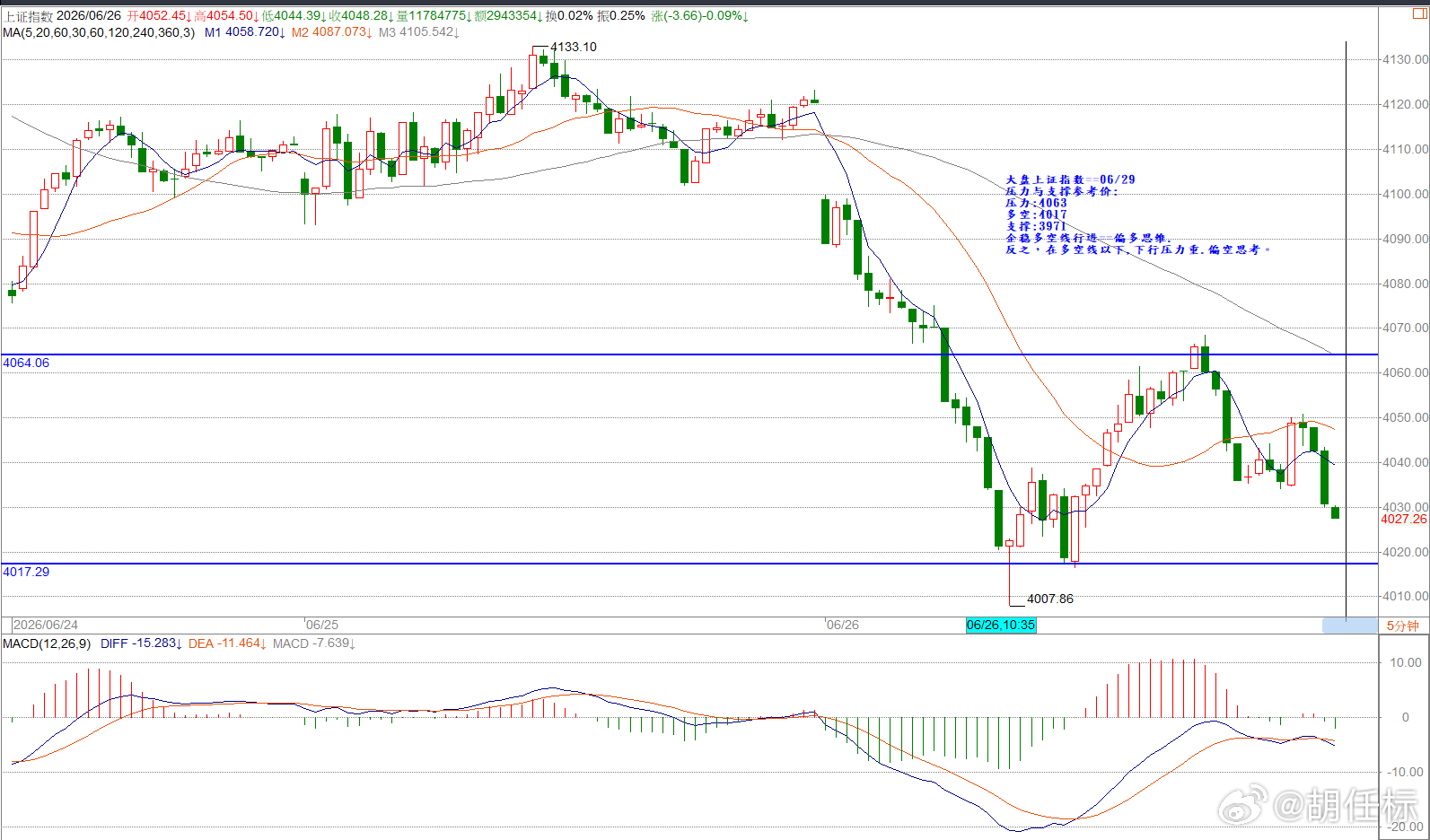Select the 06/25 date label on time axis

pyautogui.click(x=321, y=625)
